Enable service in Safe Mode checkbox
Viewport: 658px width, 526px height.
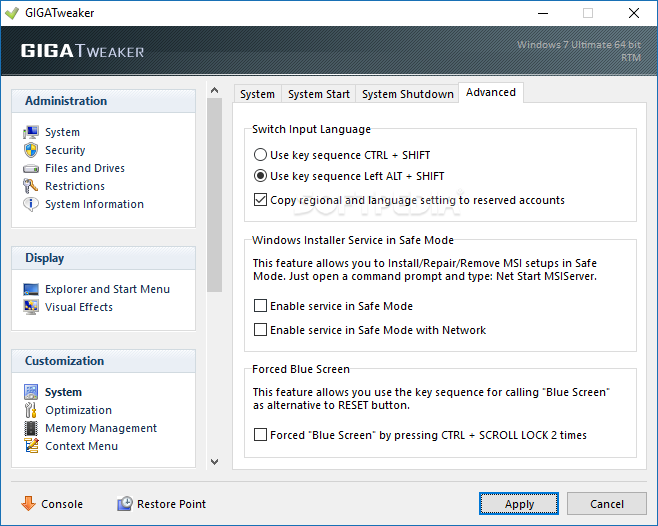pyautogui.click(x=260, y=306)
